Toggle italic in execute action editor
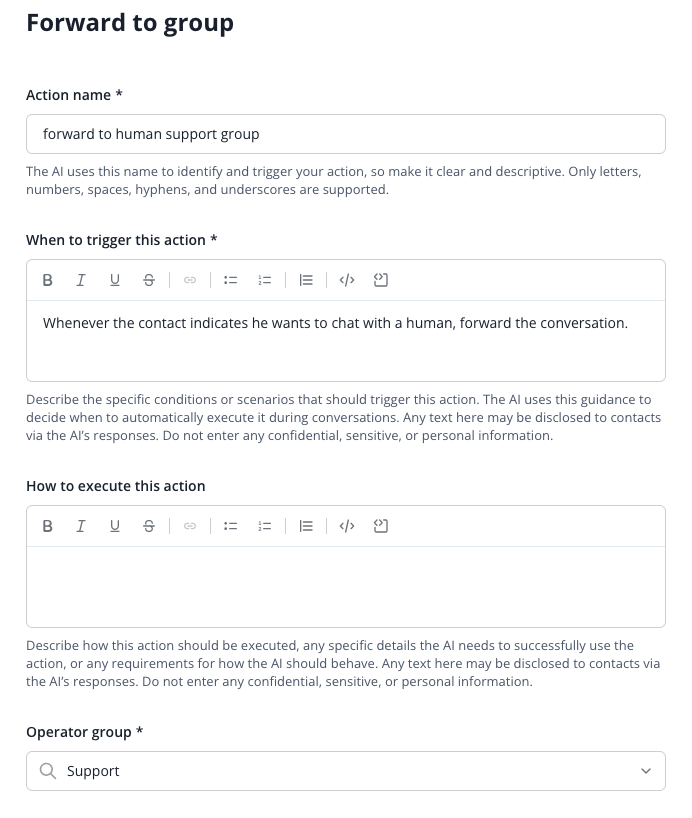 tap(81, 526)
